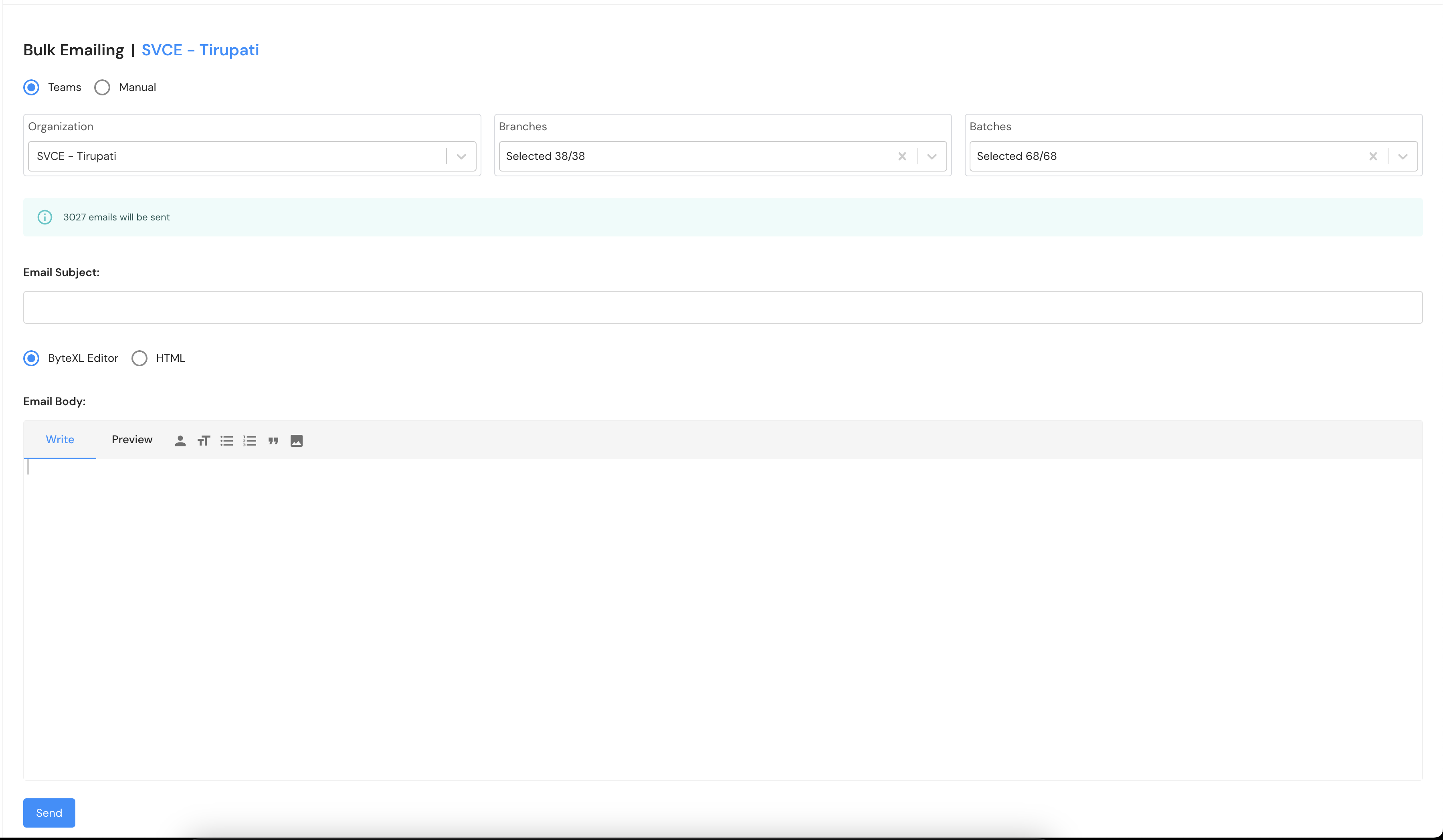Choose the ByteXL Editor radio option
Screen dimensions: 1443x840
tap(32, 358)
